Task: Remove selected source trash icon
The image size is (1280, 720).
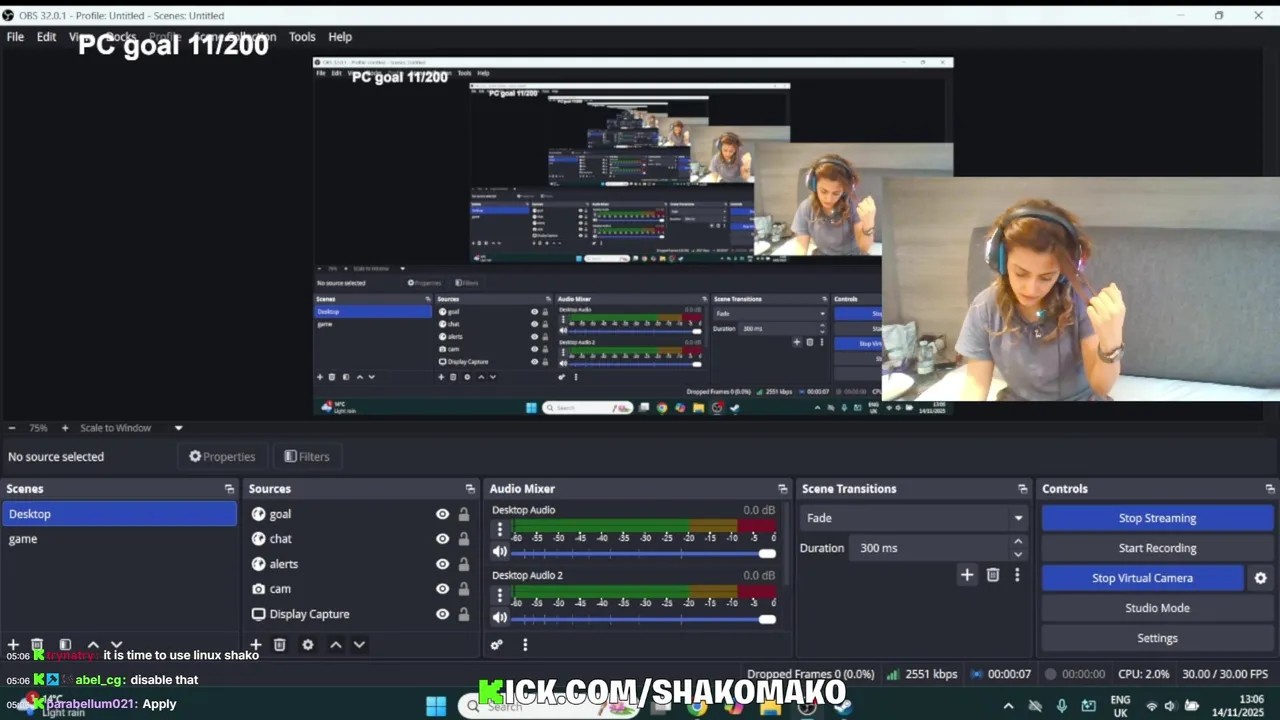Action: [x=280, y=645]
